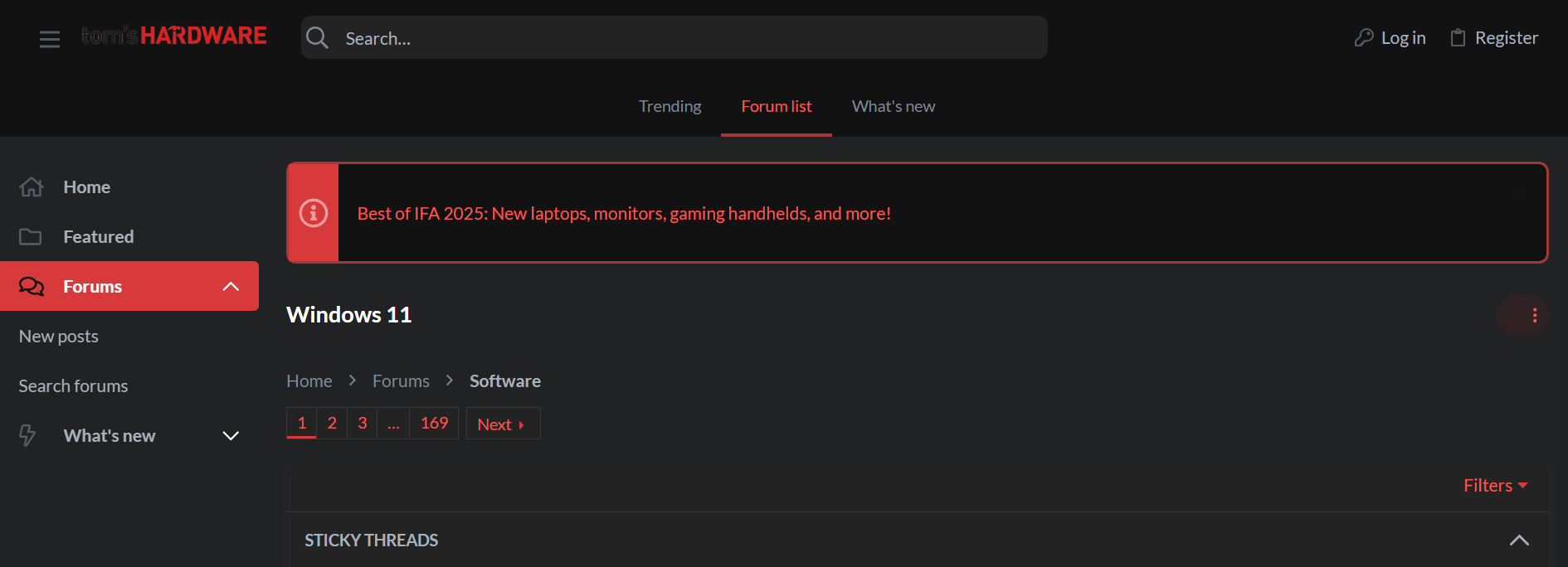1568x567 pixels.
Task: Open the Filters dropdown
Action: (1495, 486)
